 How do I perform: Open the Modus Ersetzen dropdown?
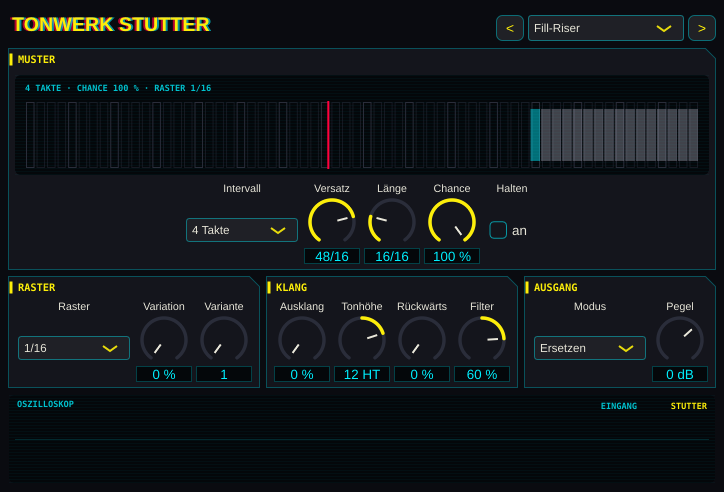click(590, 348)
